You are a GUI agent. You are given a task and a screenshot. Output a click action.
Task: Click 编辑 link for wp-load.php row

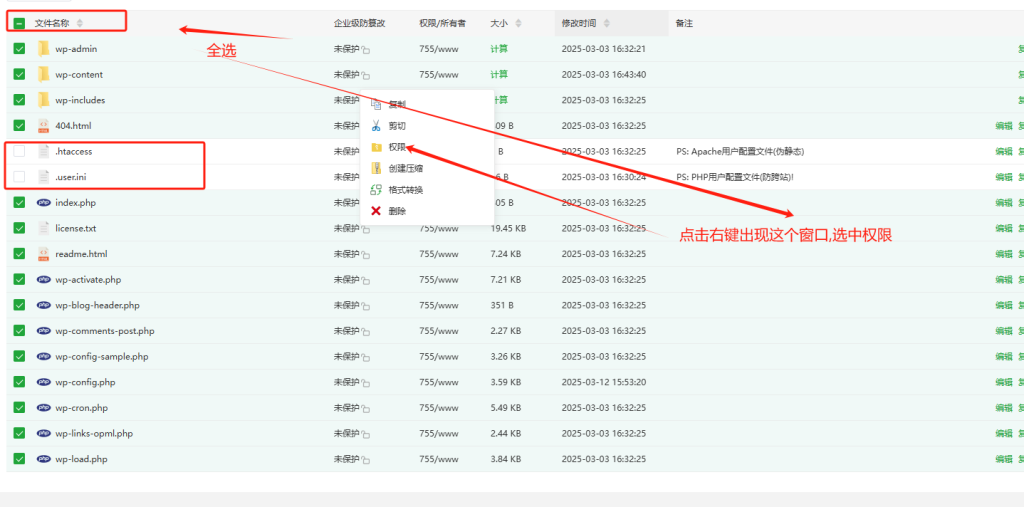[1003, 459]
